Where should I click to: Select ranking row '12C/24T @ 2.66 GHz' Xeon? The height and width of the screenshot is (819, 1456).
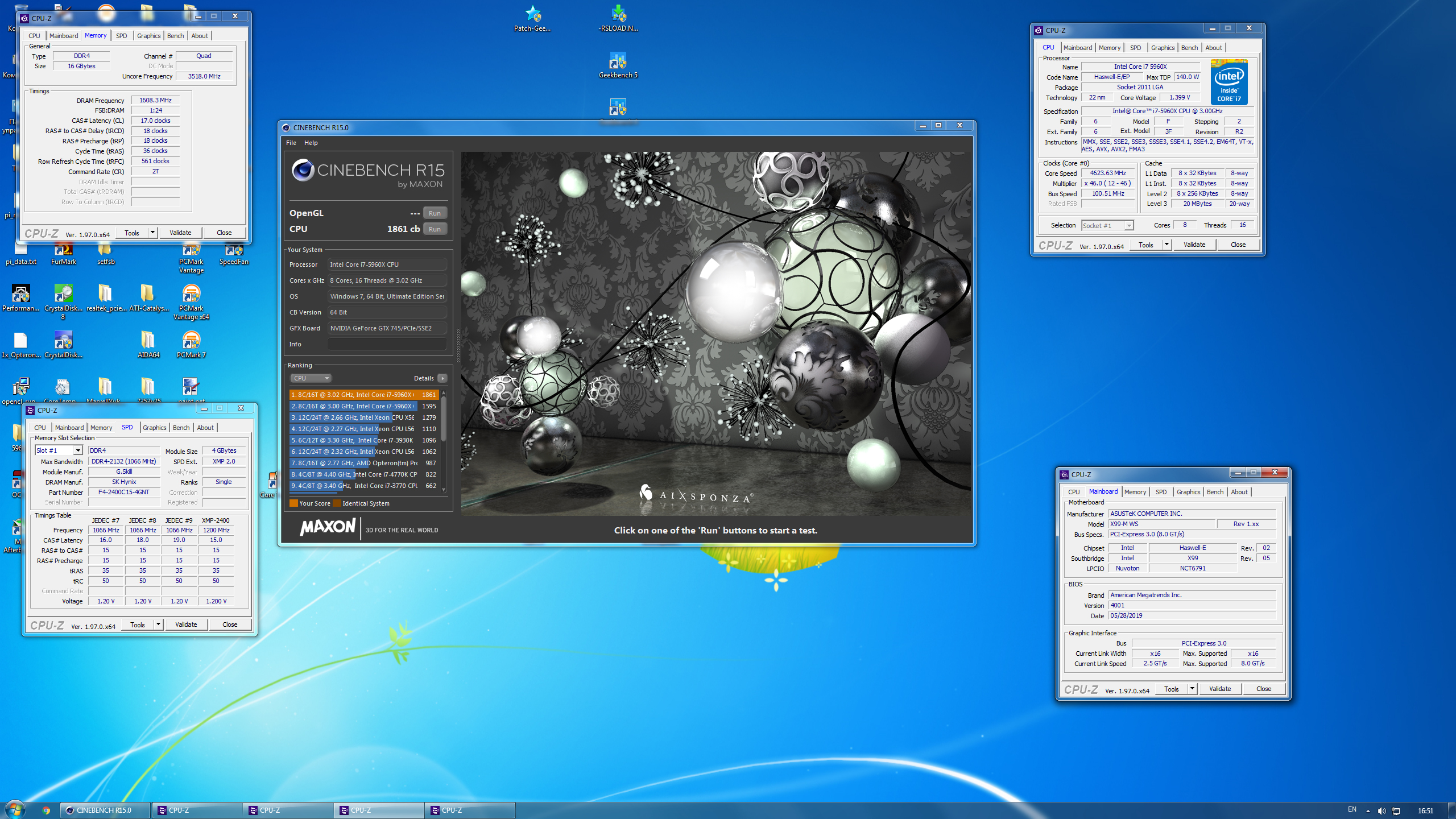364,417
